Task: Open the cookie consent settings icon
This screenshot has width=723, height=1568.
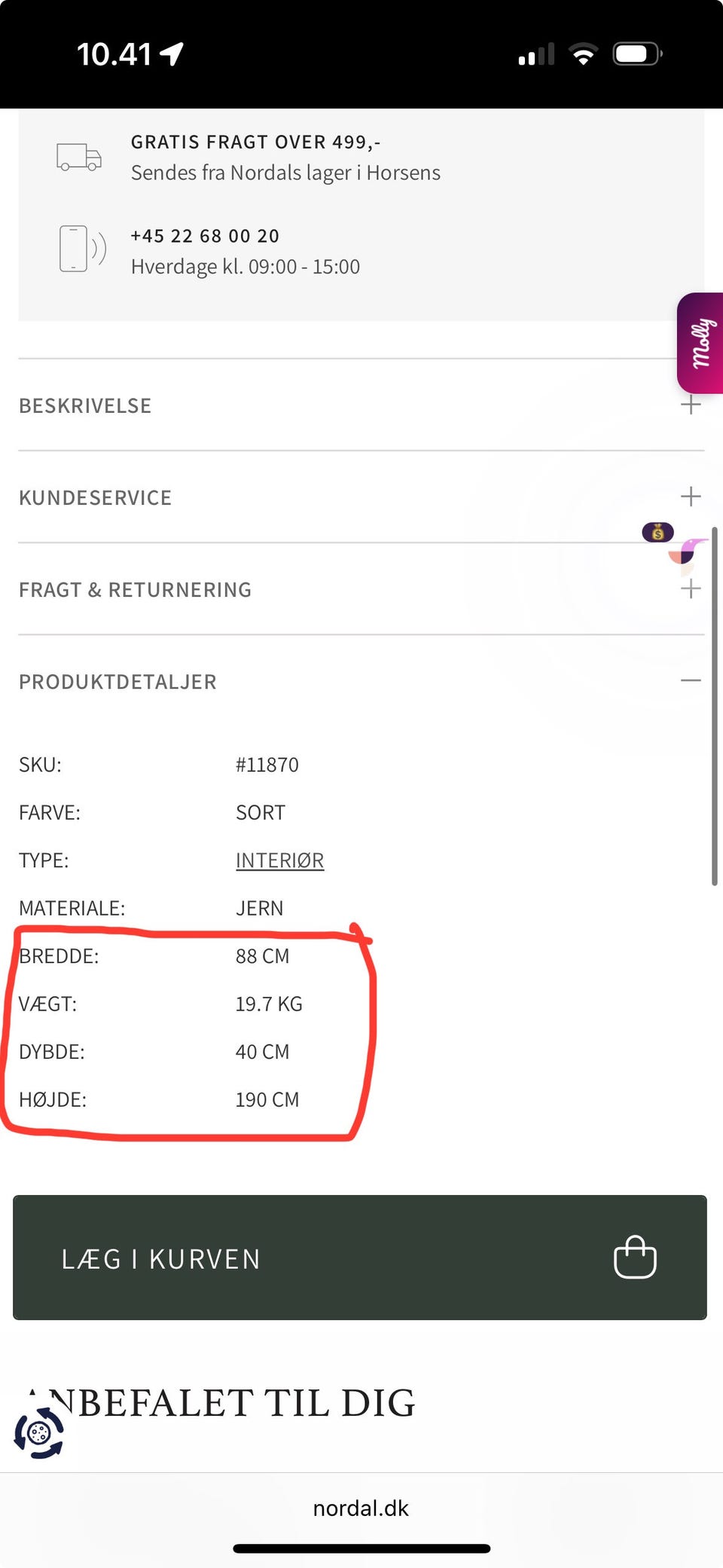Action: tap(39, 1432)
